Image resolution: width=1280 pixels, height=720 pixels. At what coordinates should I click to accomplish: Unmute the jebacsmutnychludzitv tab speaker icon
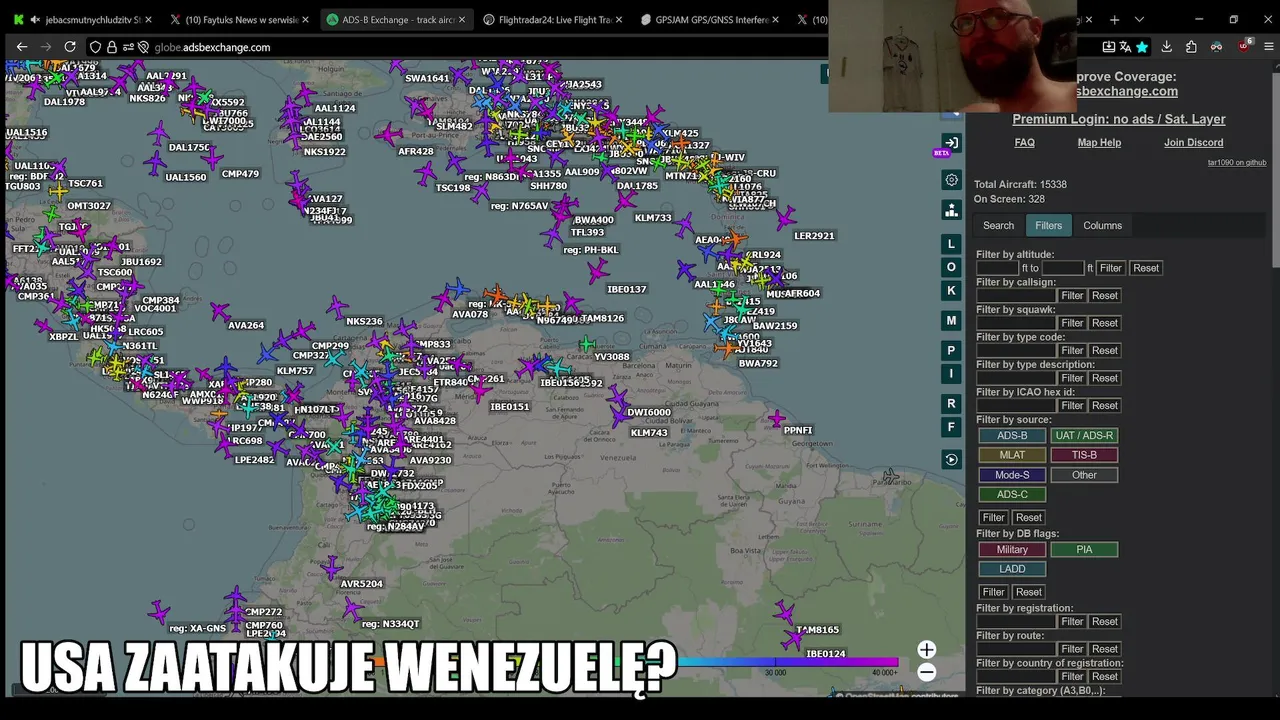click(x=36, y=19)
